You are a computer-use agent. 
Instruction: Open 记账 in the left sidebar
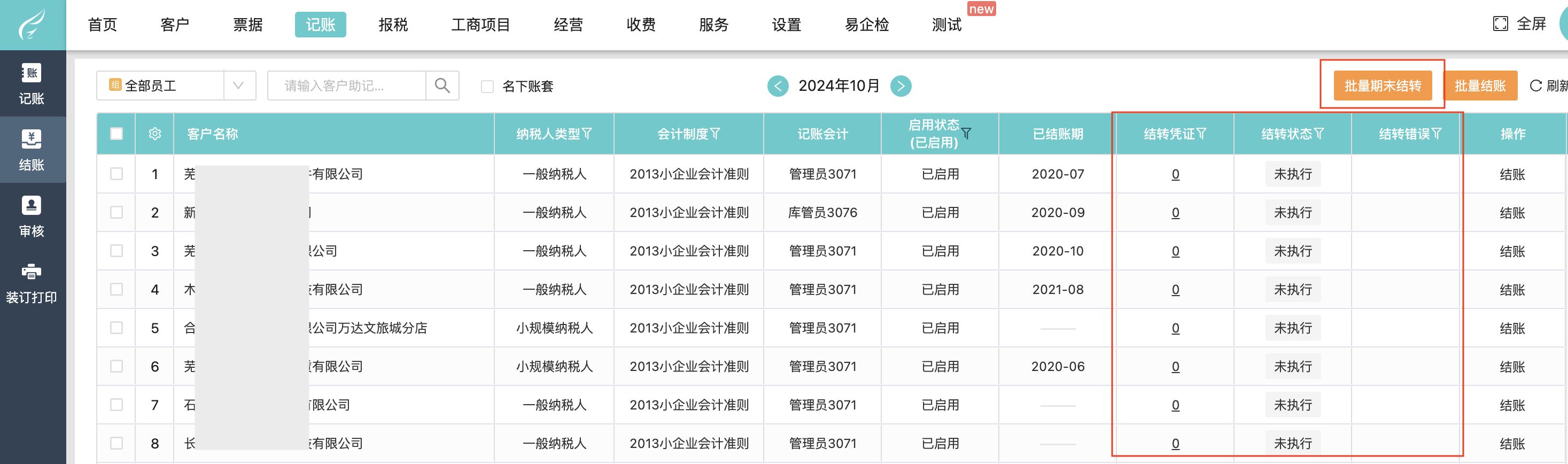click(32, 84)
